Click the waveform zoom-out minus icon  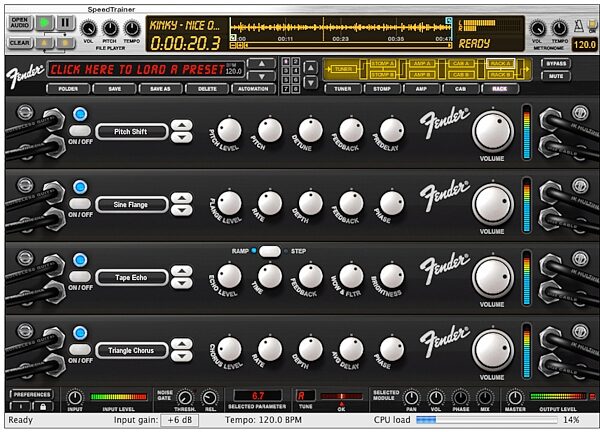coord(233,46)
